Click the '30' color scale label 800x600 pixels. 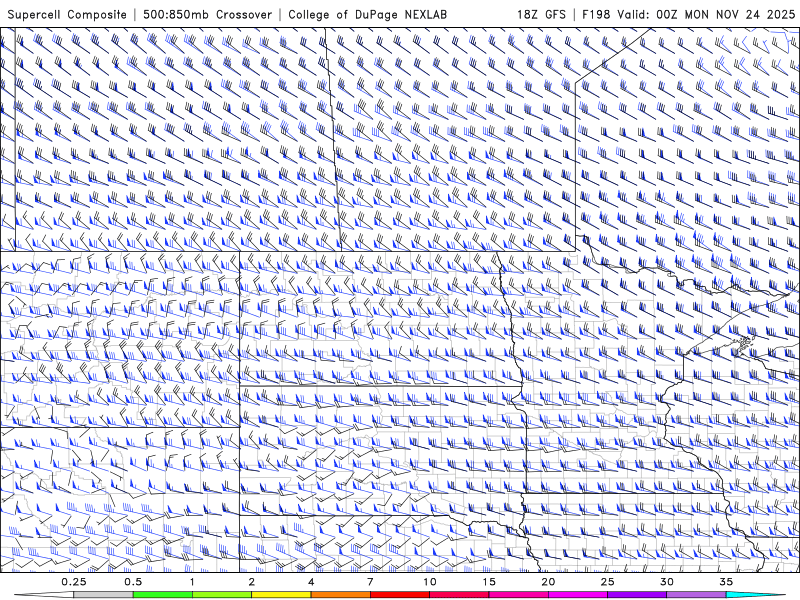coord(667,582)
